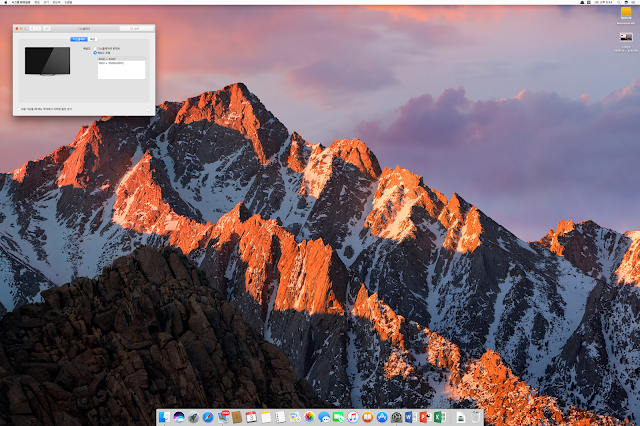This screenshot has width=640, height=426.
Task: Launch Siri from the Dock
Action: click(179, 417)
